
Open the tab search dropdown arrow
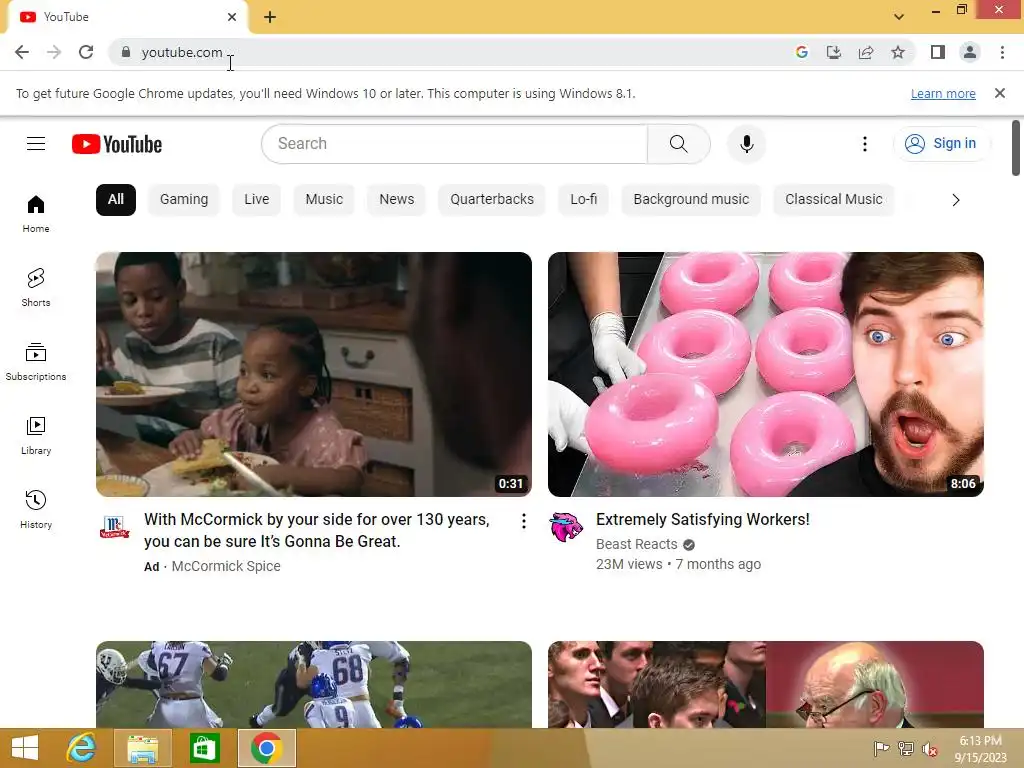(x=899, y=17)
